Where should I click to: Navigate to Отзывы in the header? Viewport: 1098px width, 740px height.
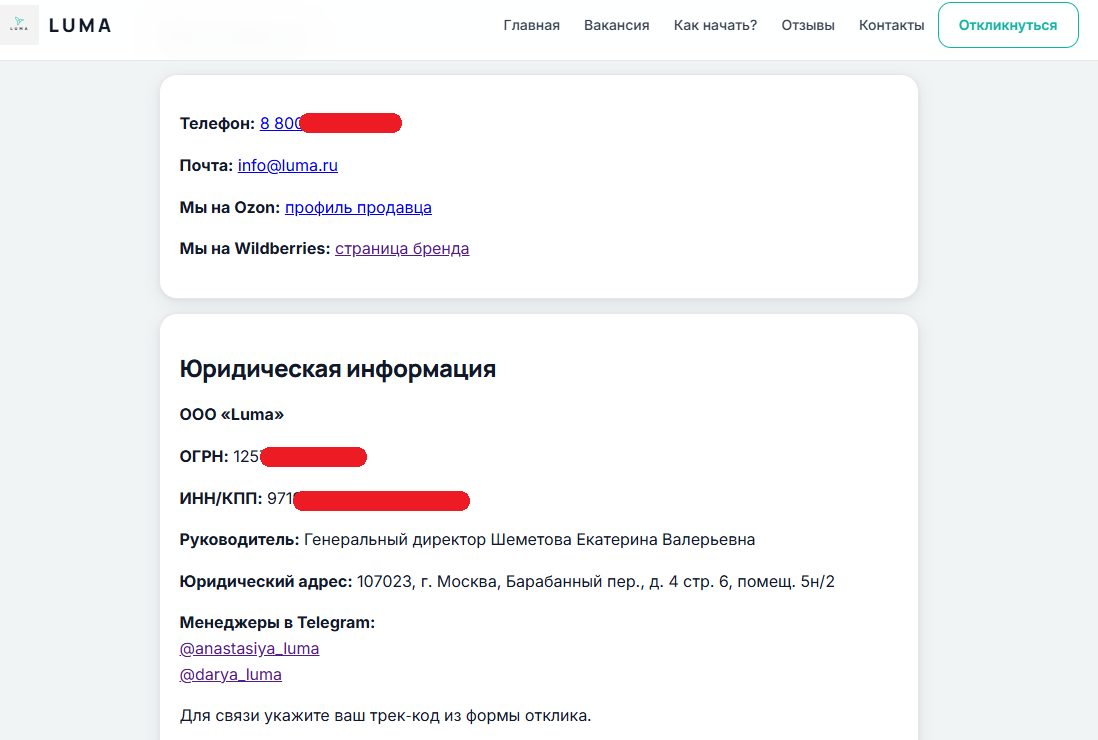(807, 25)
